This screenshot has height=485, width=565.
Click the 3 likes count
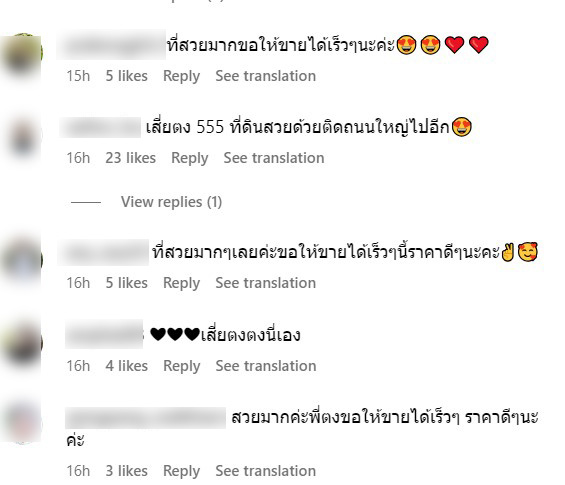[126, 471]
